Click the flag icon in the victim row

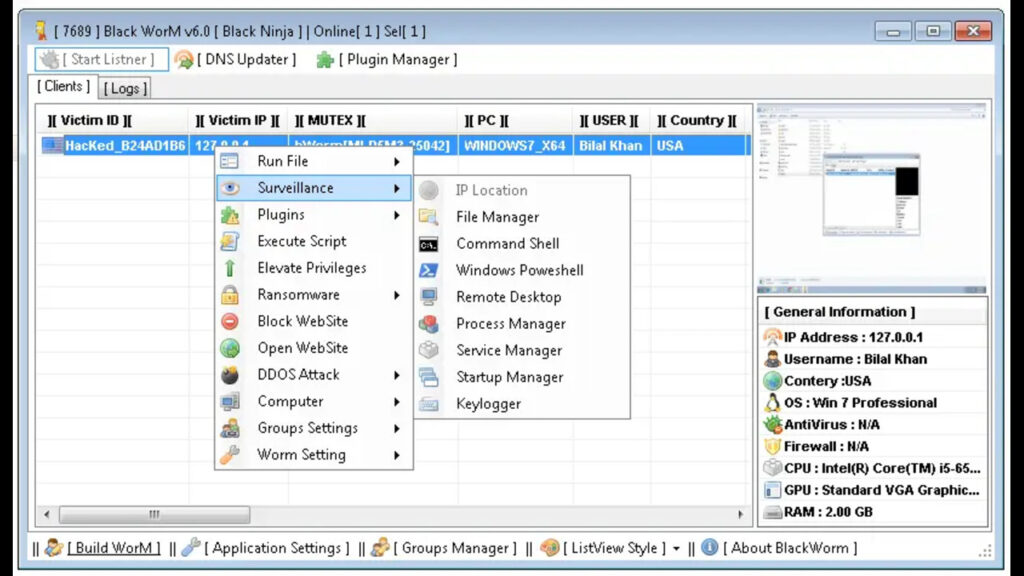52,145
